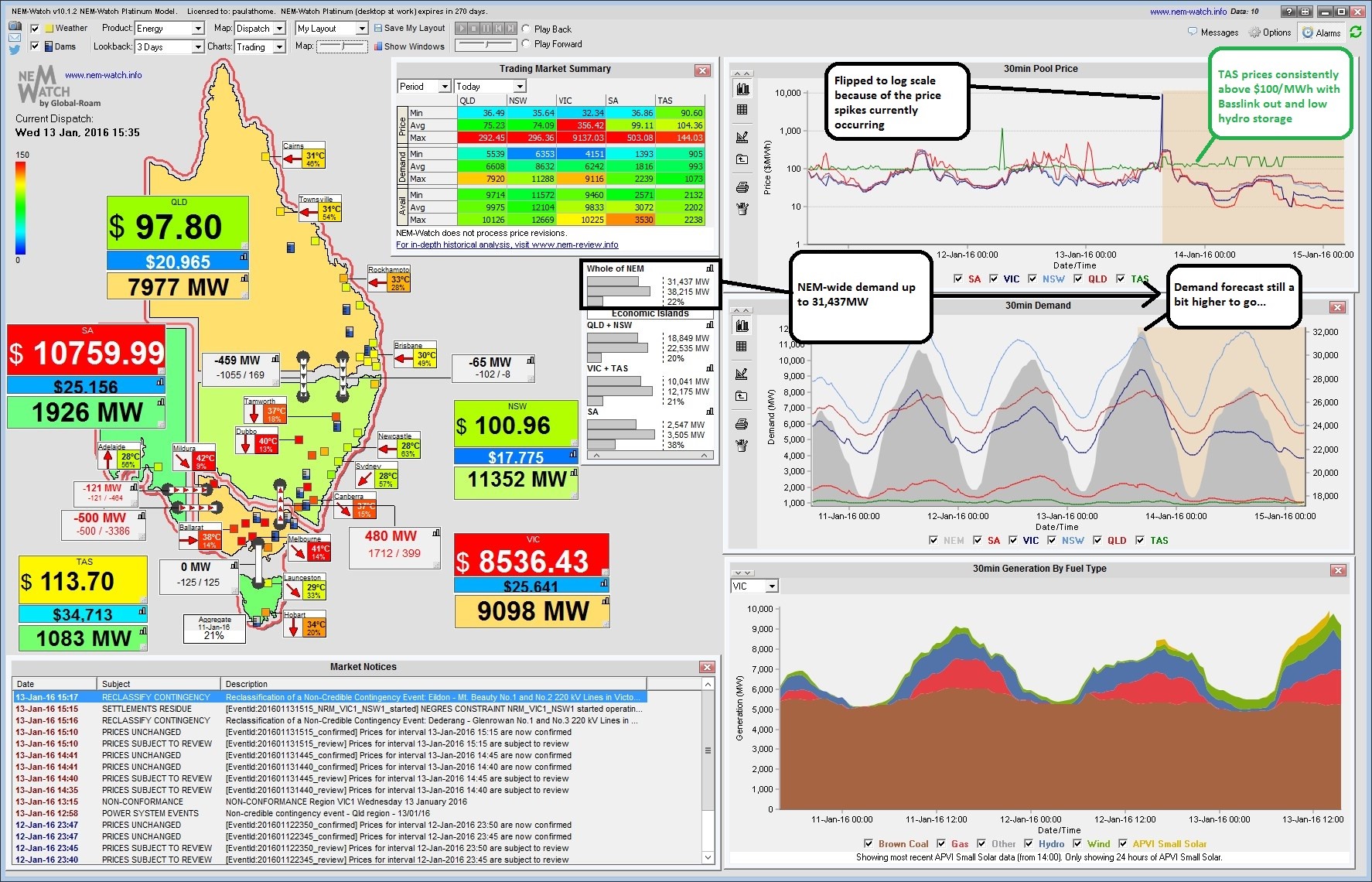The width and height of the screenshot is (1372, 882).
Task: Select the chart edit pencil icon
Action: pyautogui.click(x=741, y=138)
